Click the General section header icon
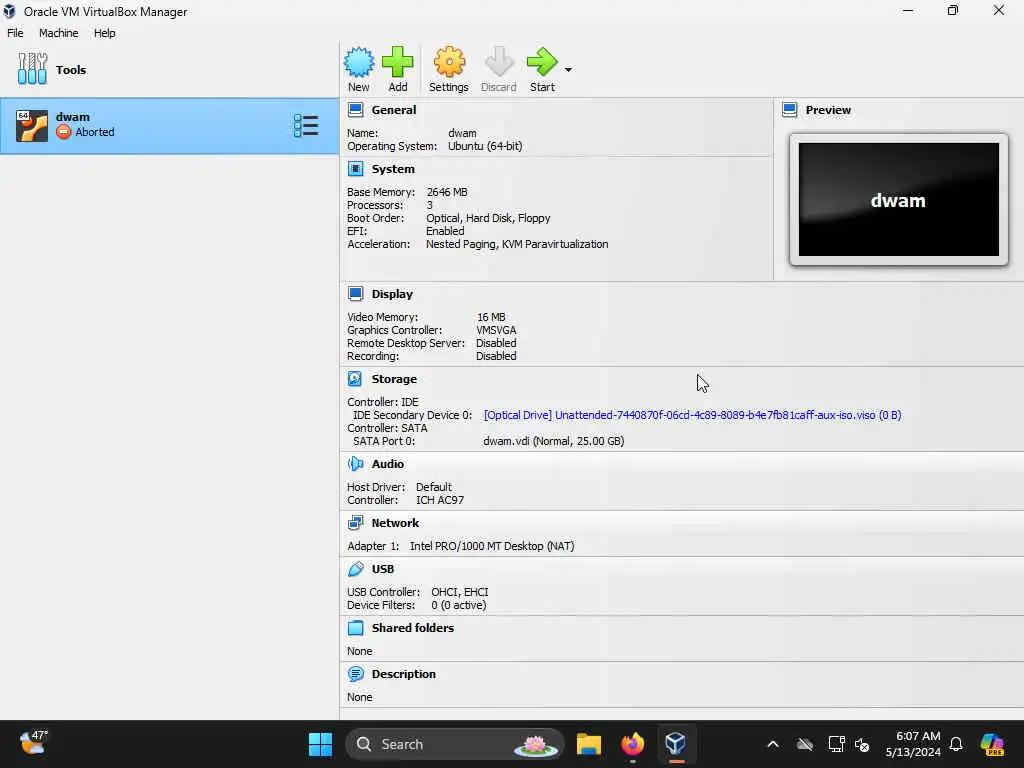 tap(355, 110)
